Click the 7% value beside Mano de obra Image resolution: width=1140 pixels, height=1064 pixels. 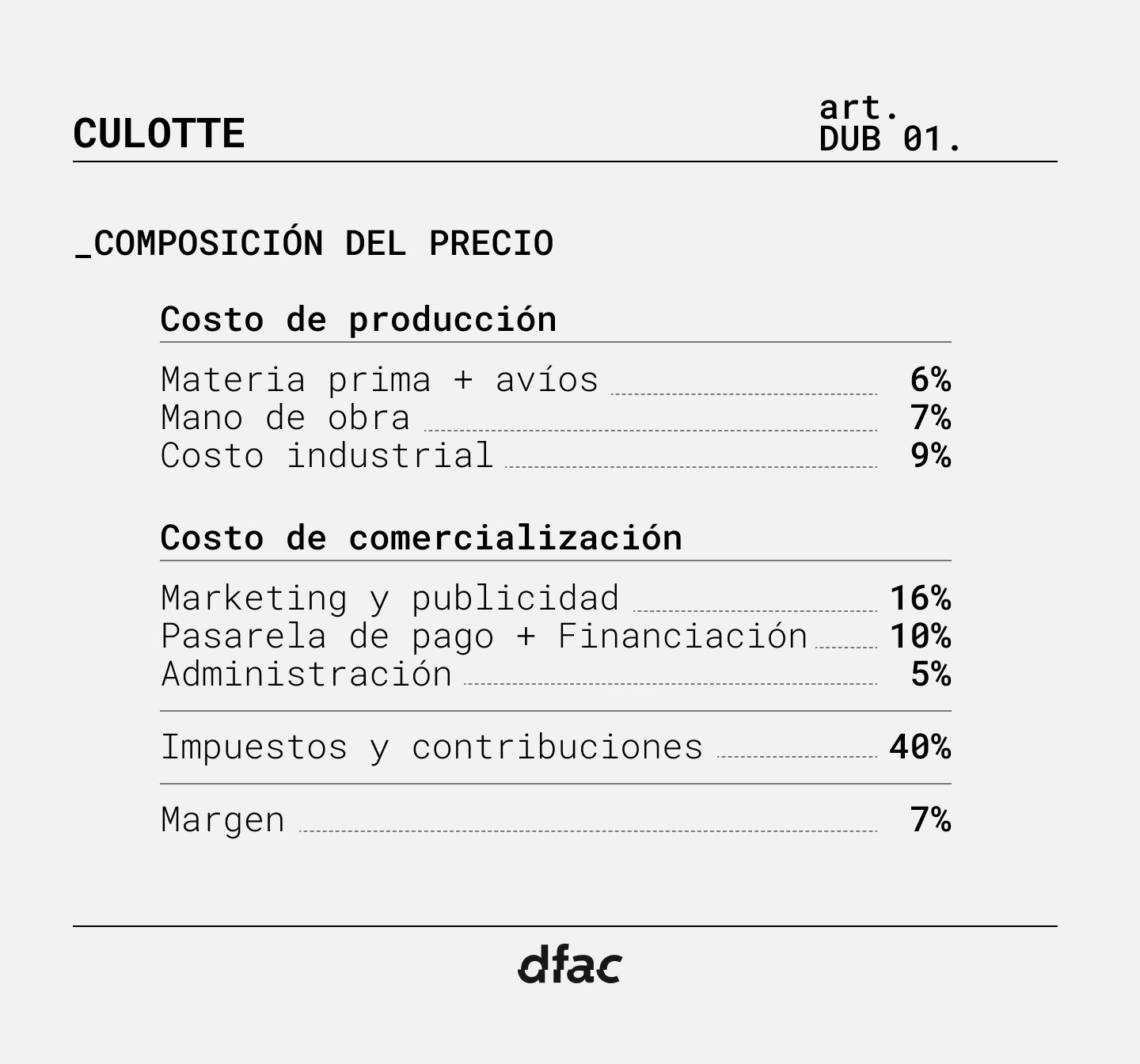930,418
